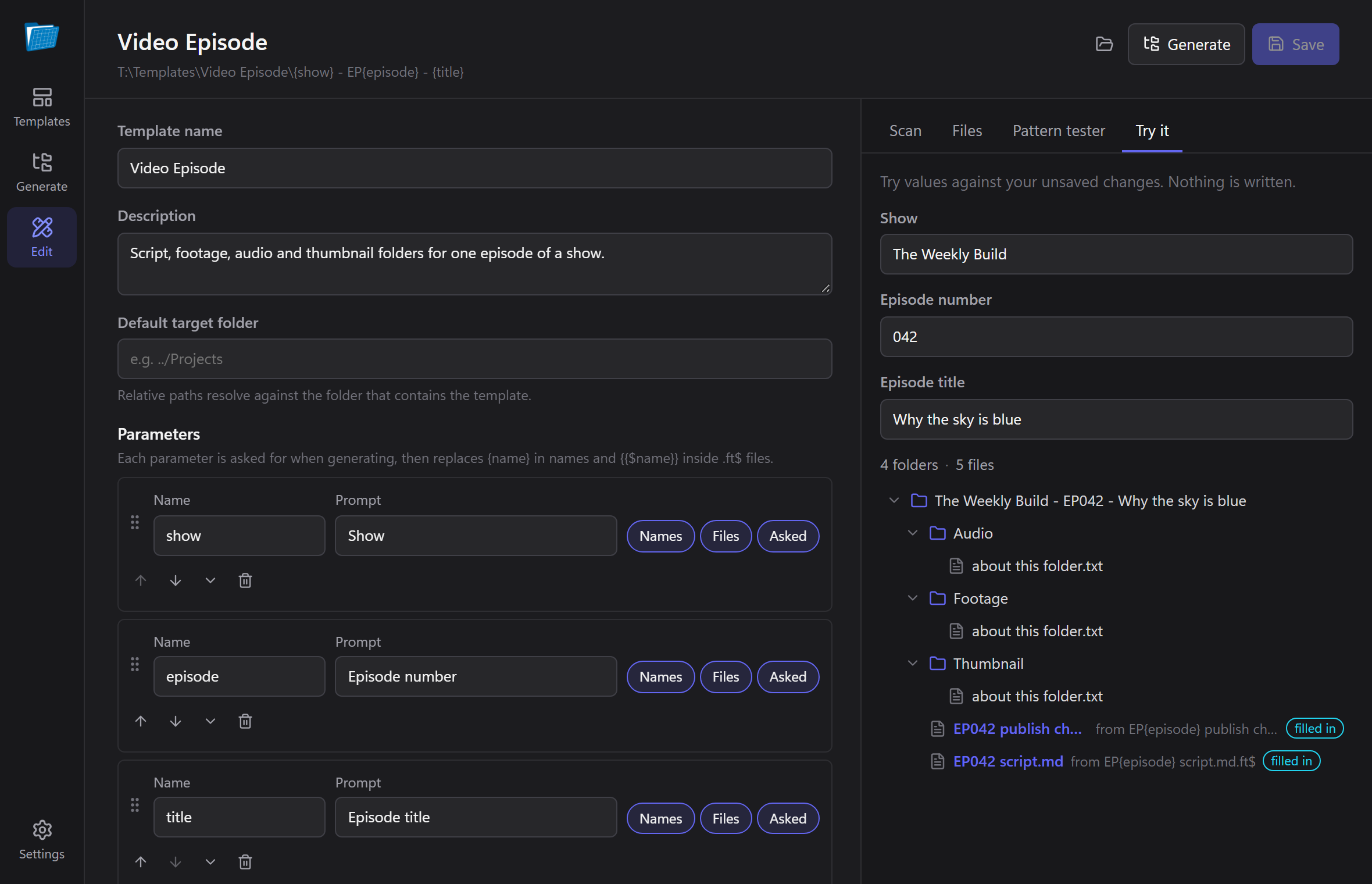Open the Generate sidebar section

coord(42,172)
